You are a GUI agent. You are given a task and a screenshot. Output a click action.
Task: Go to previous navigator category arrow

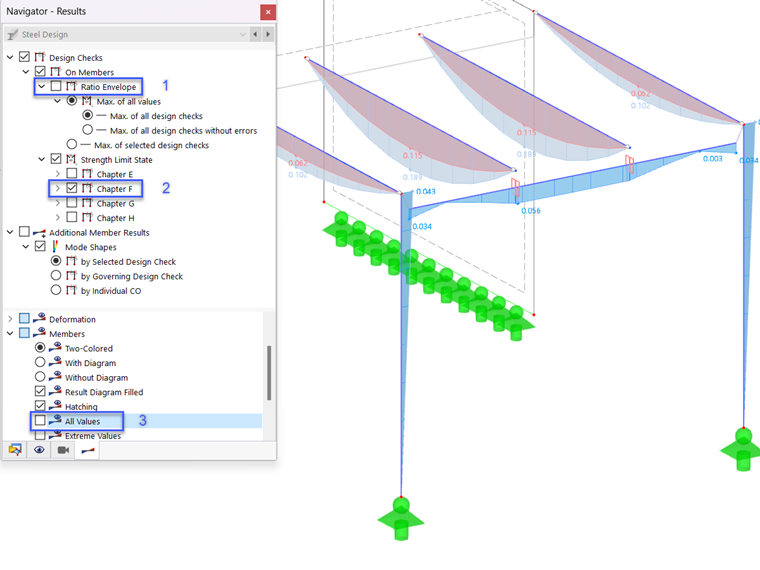tap(255, 34)
